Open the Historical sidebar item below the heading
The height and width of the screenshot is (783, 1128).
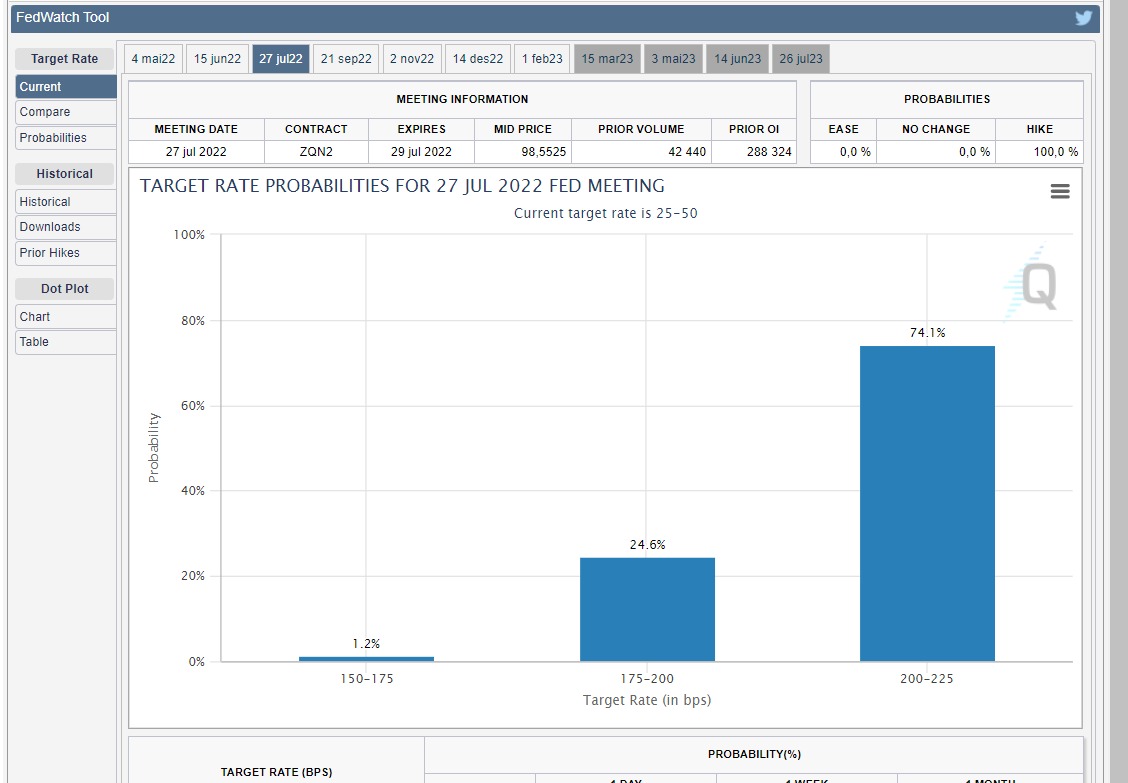[x=65, y=202]
